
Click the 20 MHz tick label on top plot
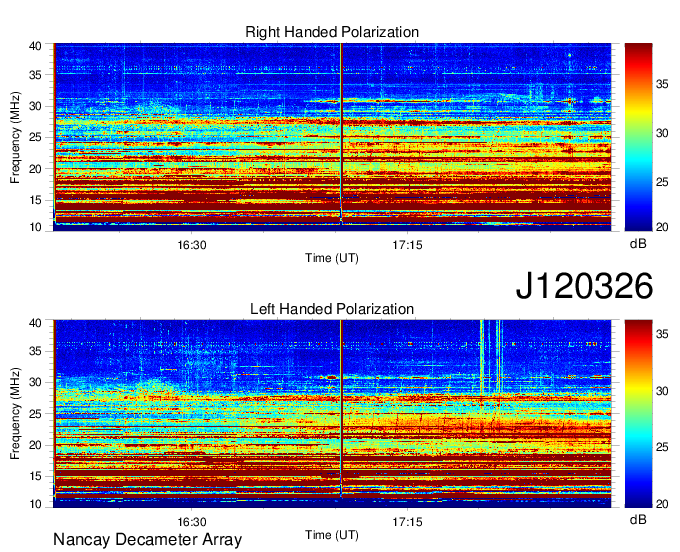[x=35, y=169]
